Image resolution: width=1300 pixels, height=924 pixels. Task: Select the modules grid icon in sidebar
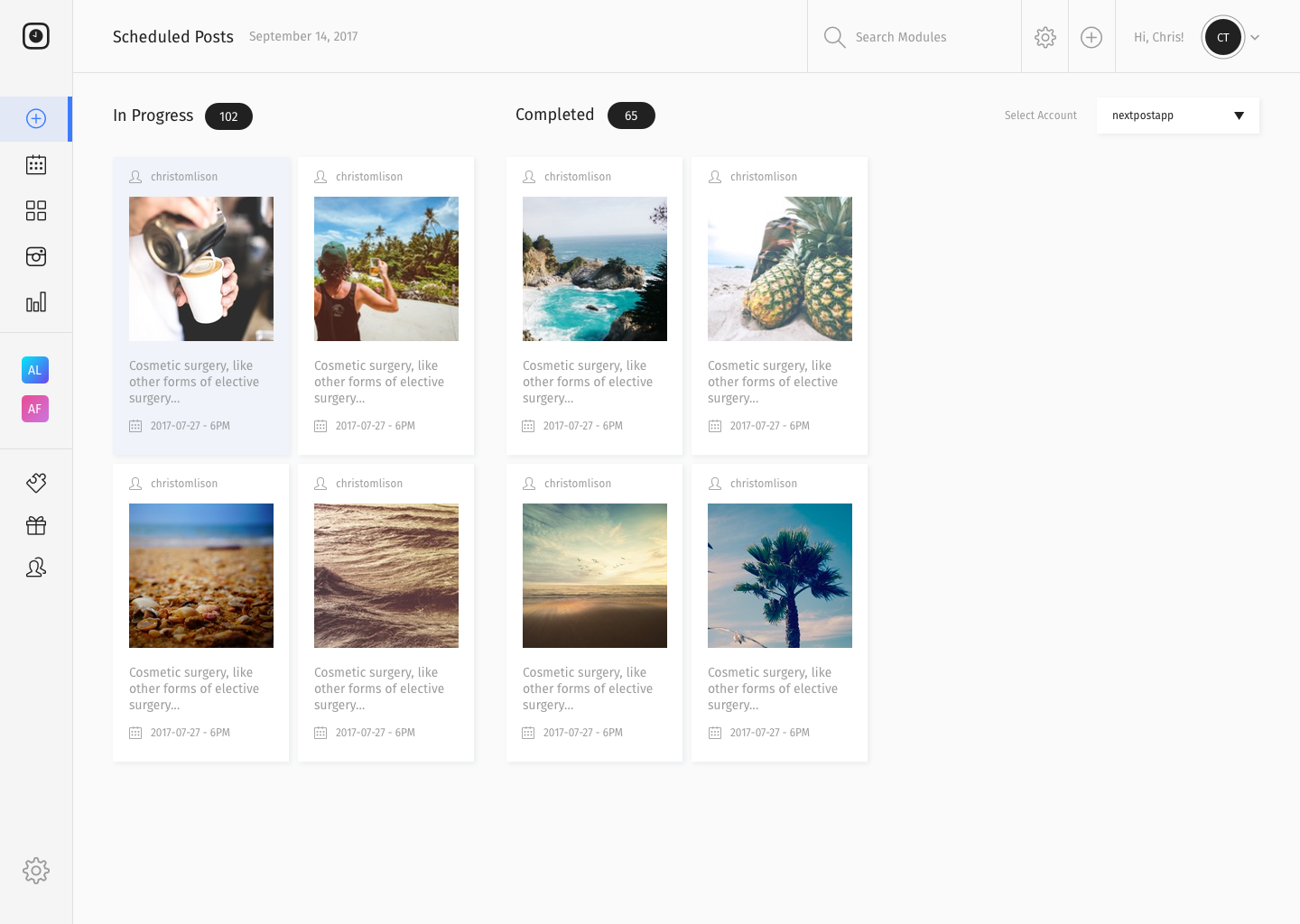(36, 210)
